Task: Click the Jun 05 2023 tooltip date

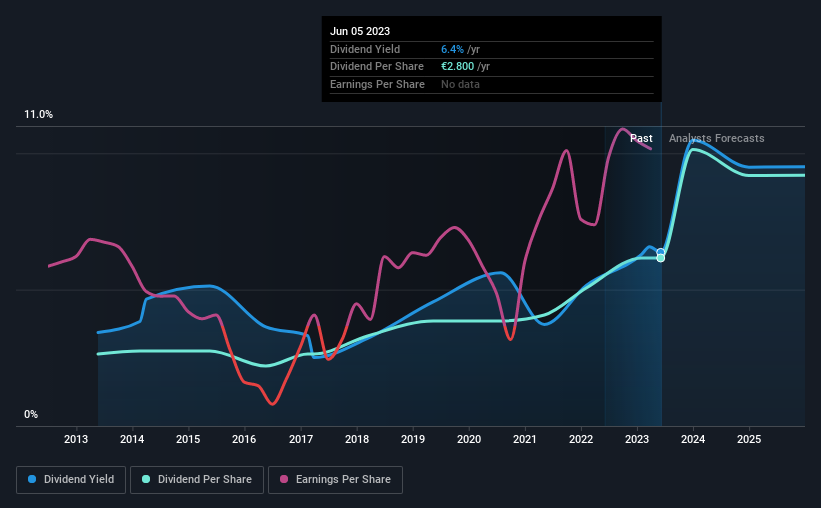Action: point(360,31)
